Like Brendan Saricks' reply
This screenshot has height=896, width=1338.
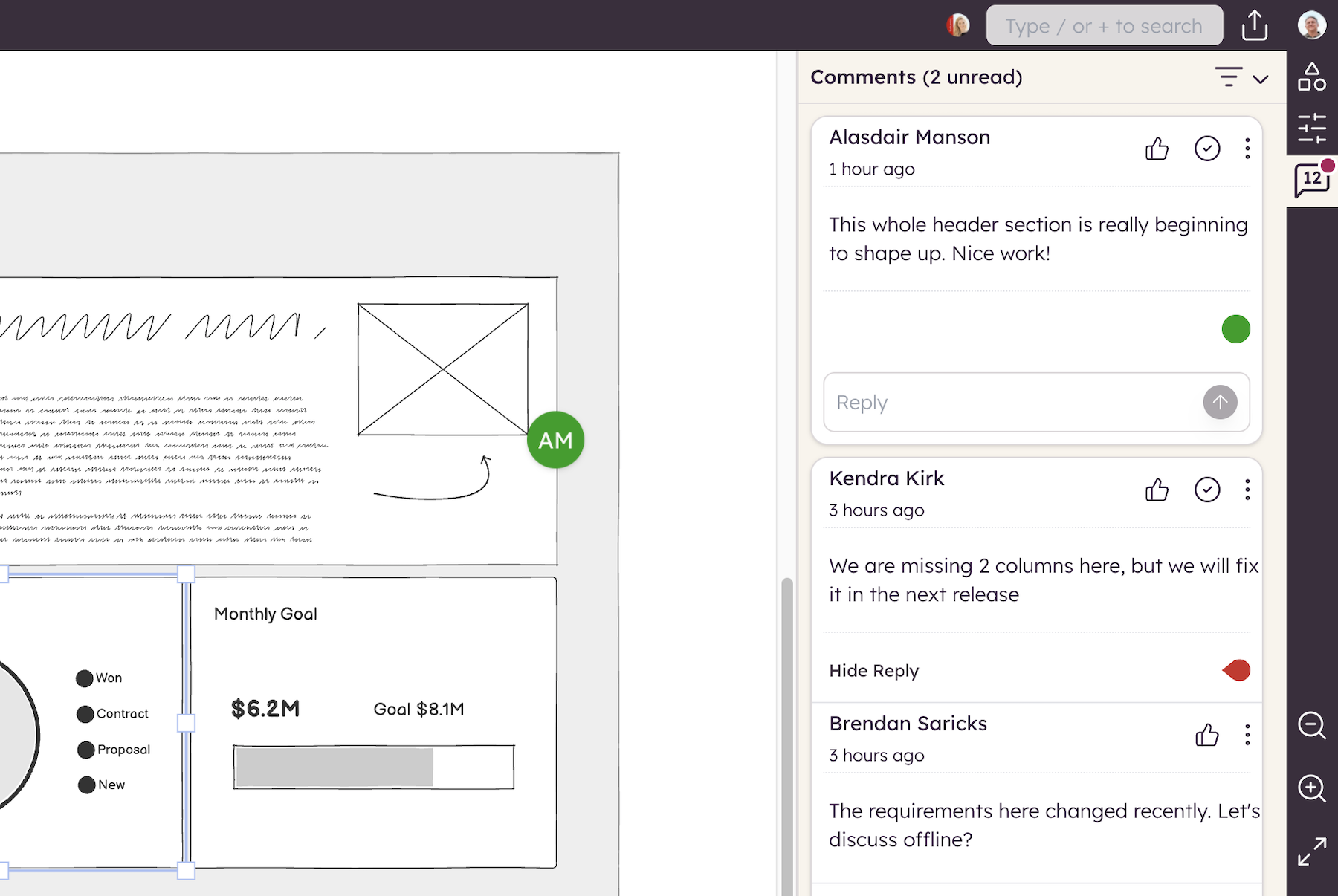(x=1206, y=735)
